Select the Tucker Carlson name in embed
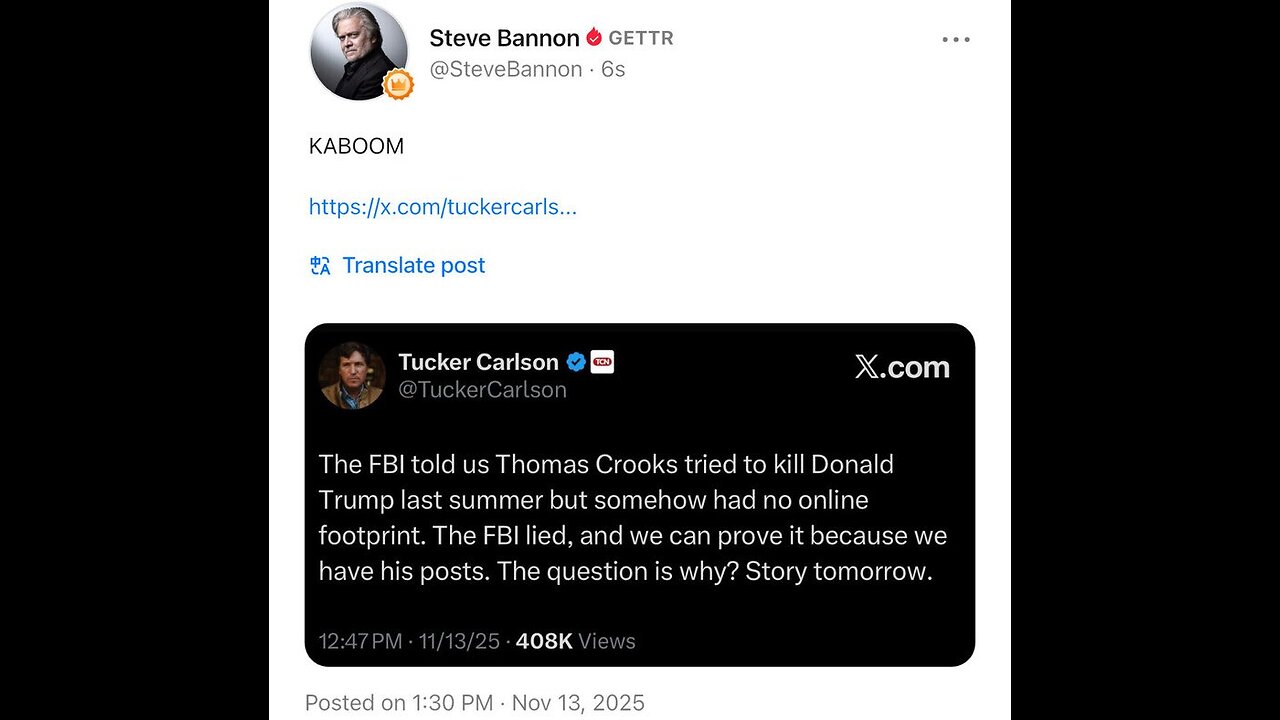 [478, 362]
